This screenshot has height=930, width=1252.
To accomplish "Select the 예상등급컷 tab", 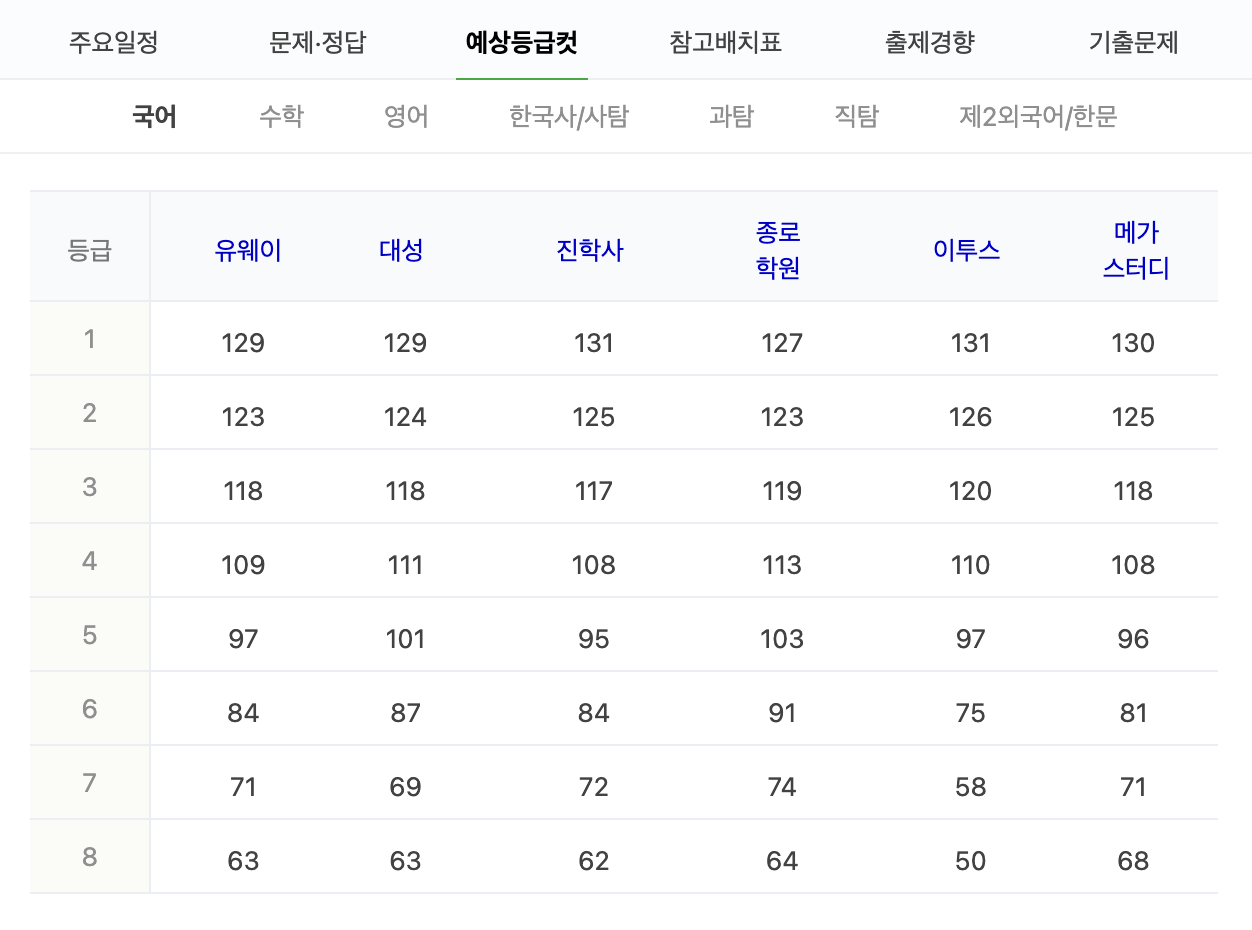I will pyautogui.click(x=521, y=41).
